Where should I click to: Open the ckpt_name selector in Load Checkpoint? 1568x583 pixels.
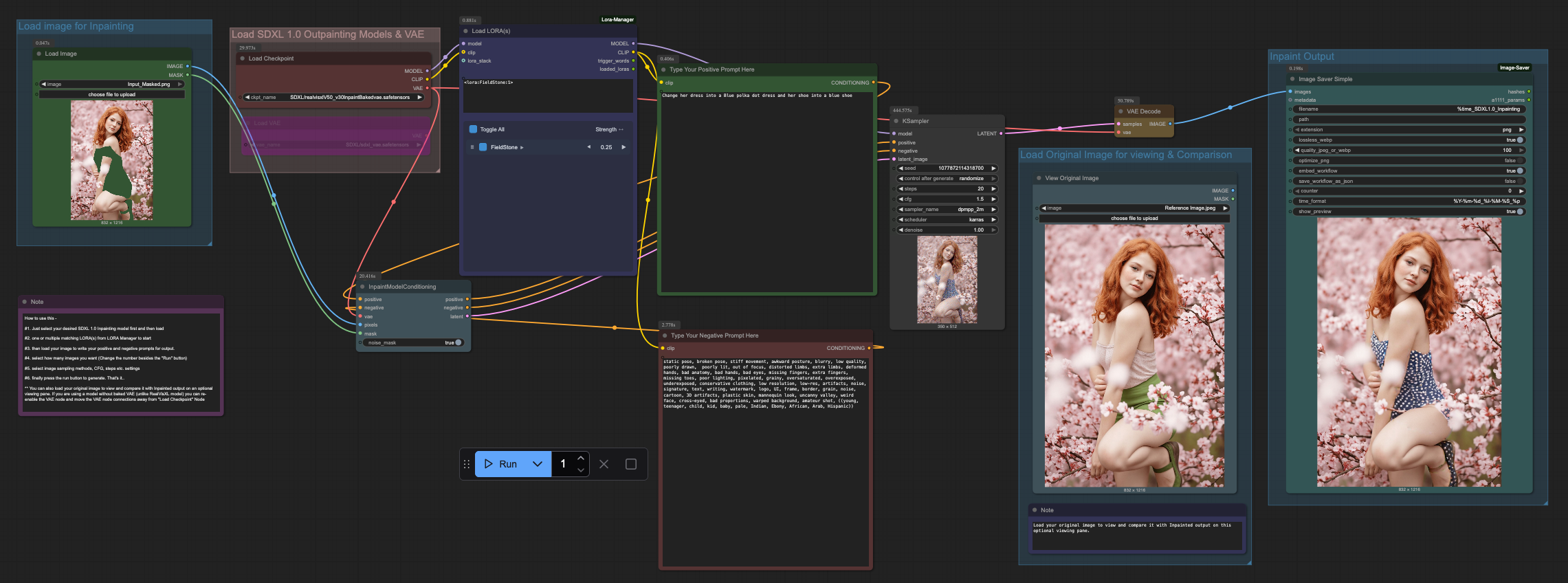[x=333, y=98]
